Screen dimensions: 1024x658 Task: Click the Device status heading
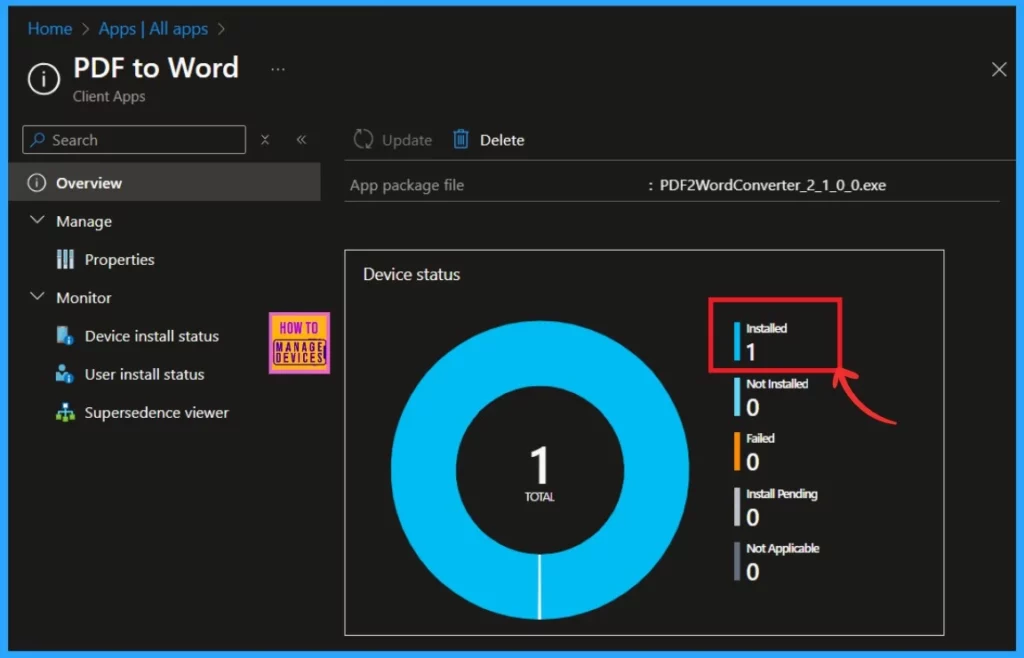(411, 274)
